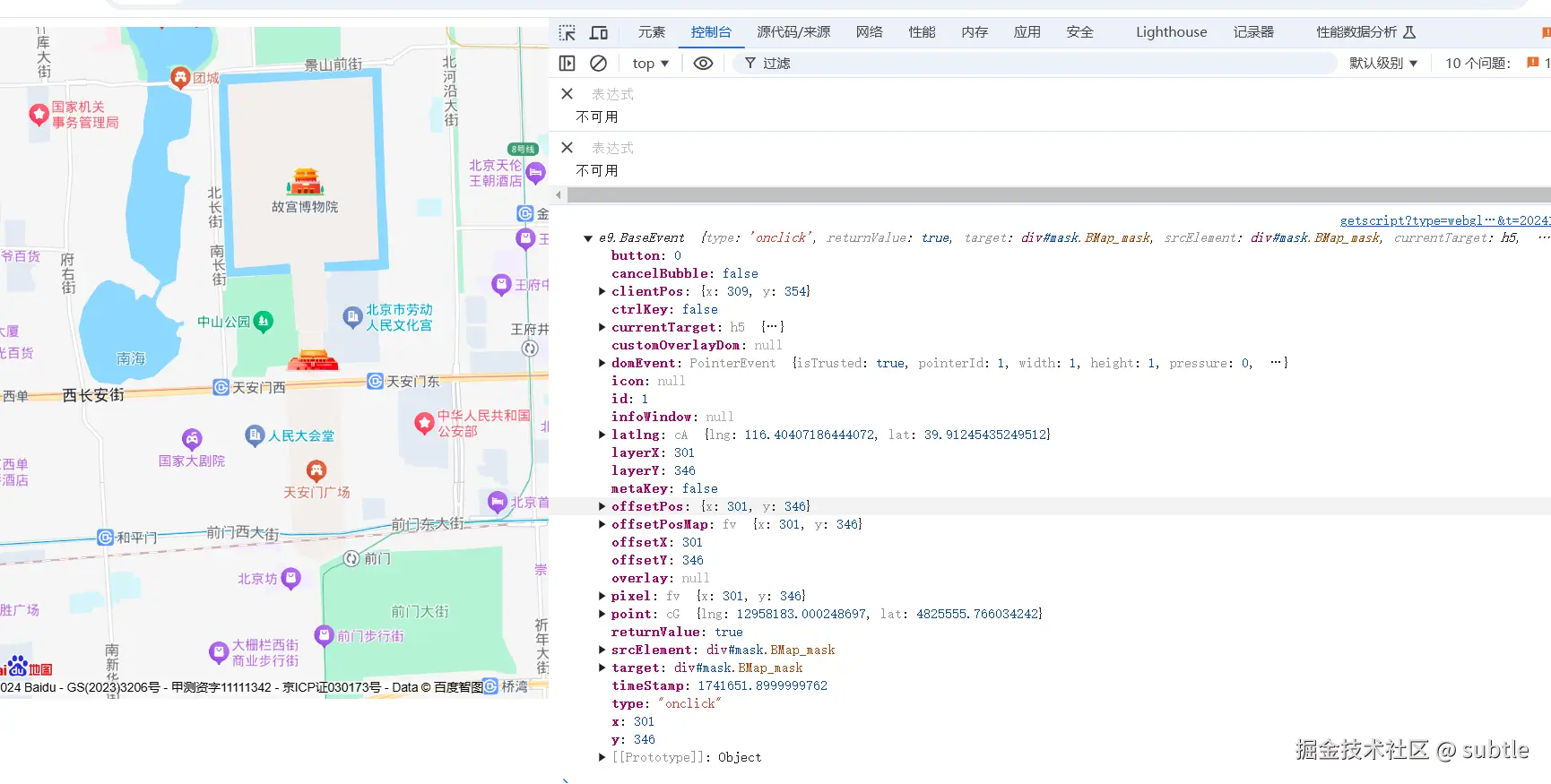The image size is (1551, 784).
Task: Click the 天安门 gate icon on map
Action: 313,360
